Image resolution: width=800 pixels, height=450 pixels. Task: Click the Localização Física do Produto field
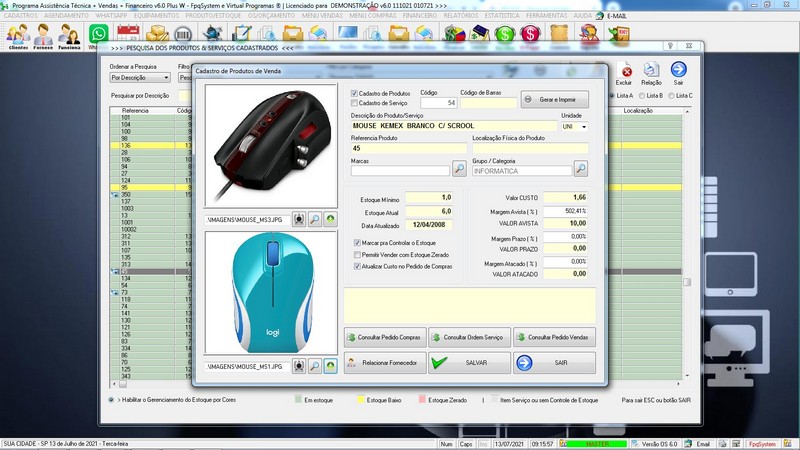click(x=530, y=148)
